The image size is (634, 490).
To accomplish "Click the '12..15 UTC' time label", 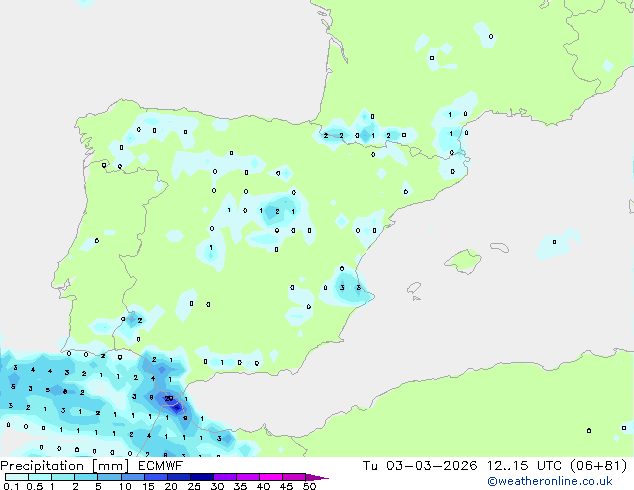I will tap(524, 466).
